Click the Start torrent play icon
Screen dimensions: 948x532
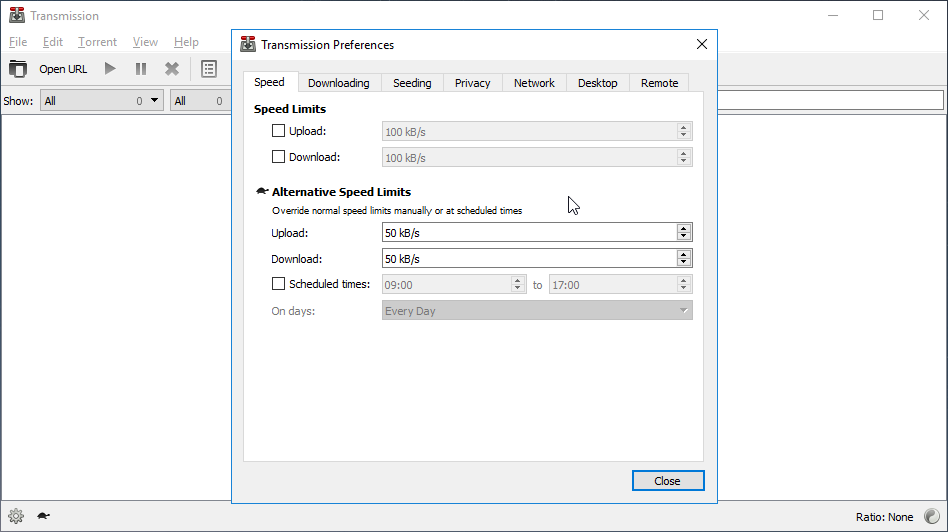coord(110,68)
